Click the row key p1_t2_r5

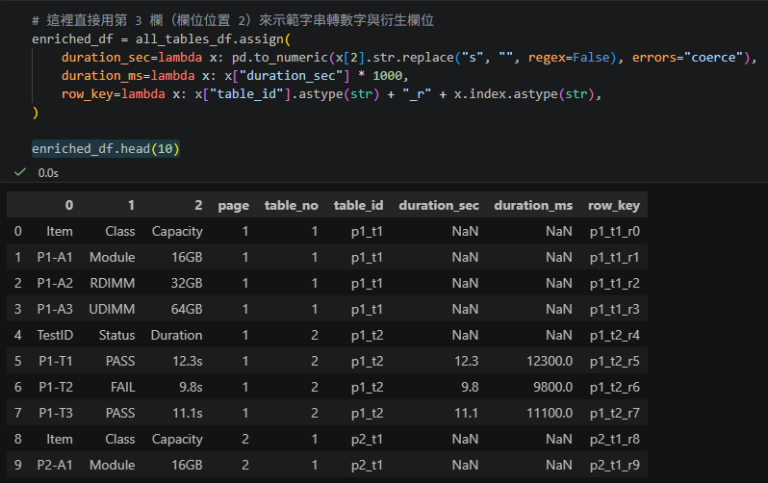(x=615, y=361)
